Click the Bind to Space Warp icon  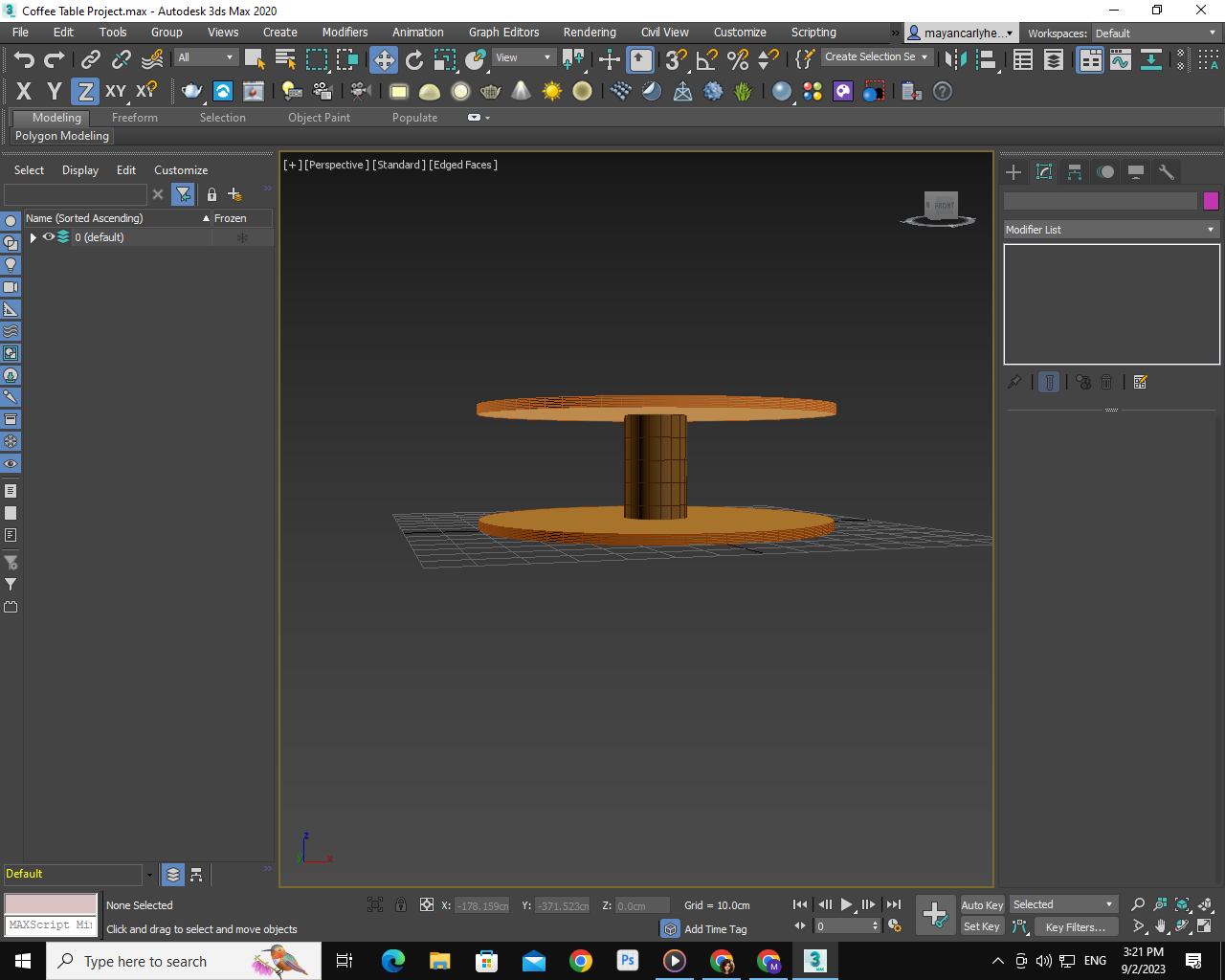click(x=152, y=59)
